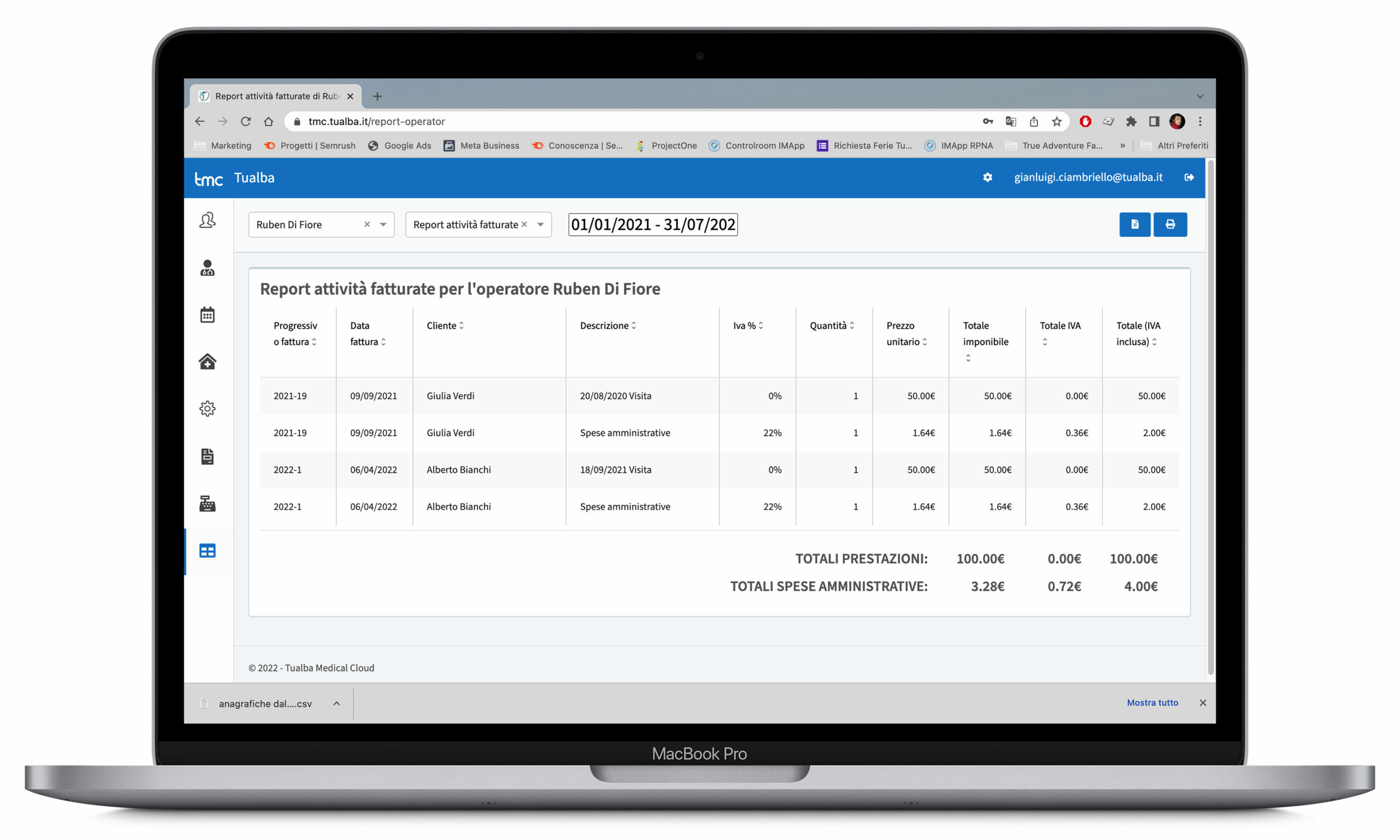Image resolution: width=1400 pixels, height=840 pixels.
Task: Click the logout icon beside email
Action: (1189, 178)
